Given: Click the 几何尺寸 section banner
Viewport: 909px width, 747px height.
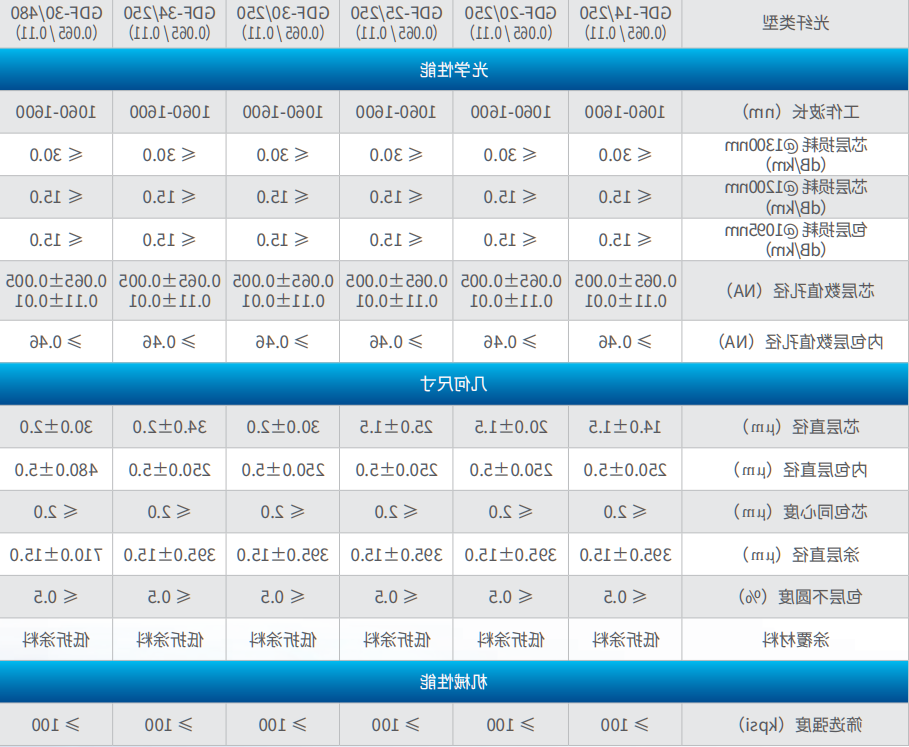Looking at the screenshot, I should coord(454,384).
